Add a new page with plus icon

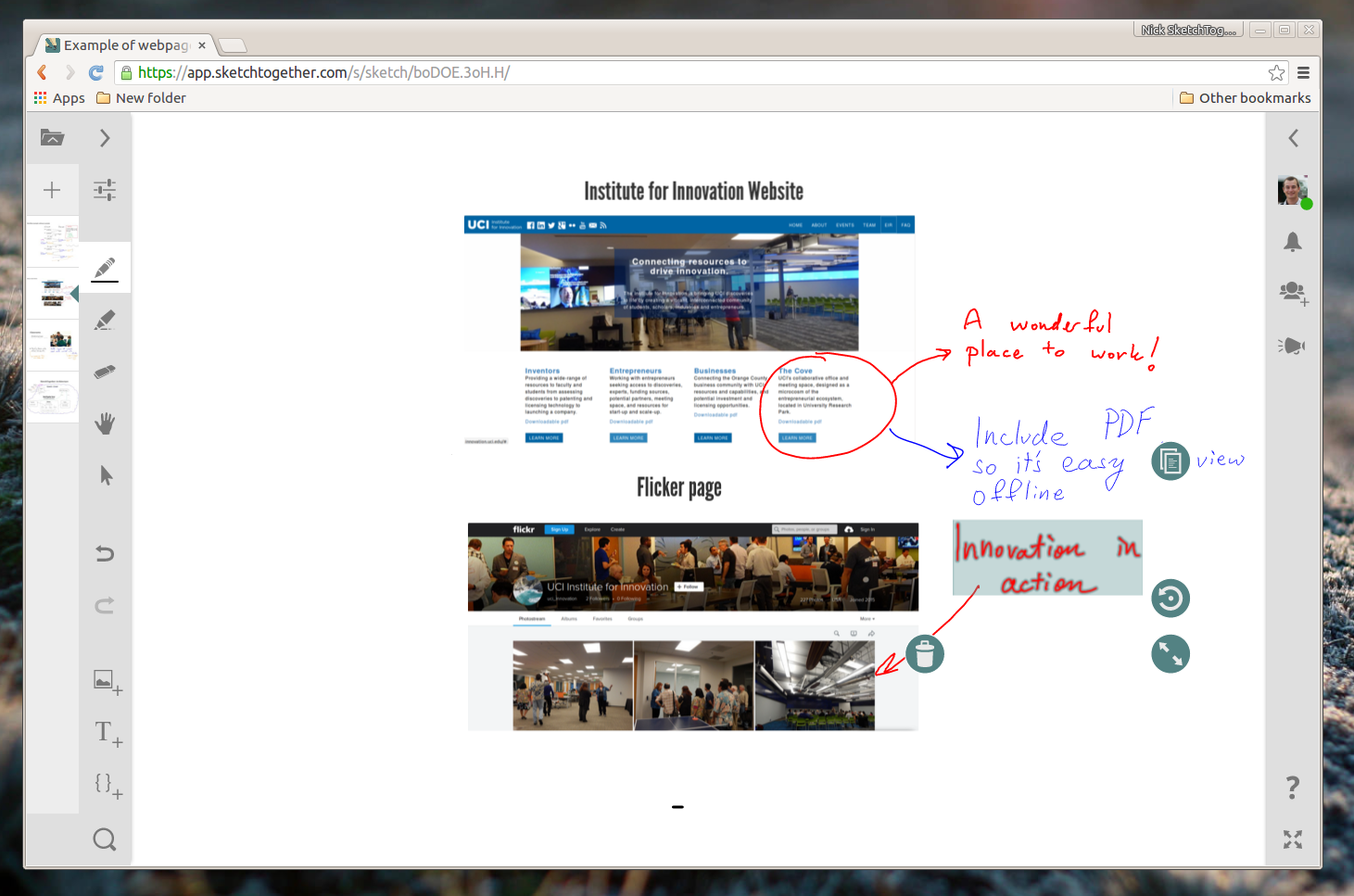(x=52, y=190)
